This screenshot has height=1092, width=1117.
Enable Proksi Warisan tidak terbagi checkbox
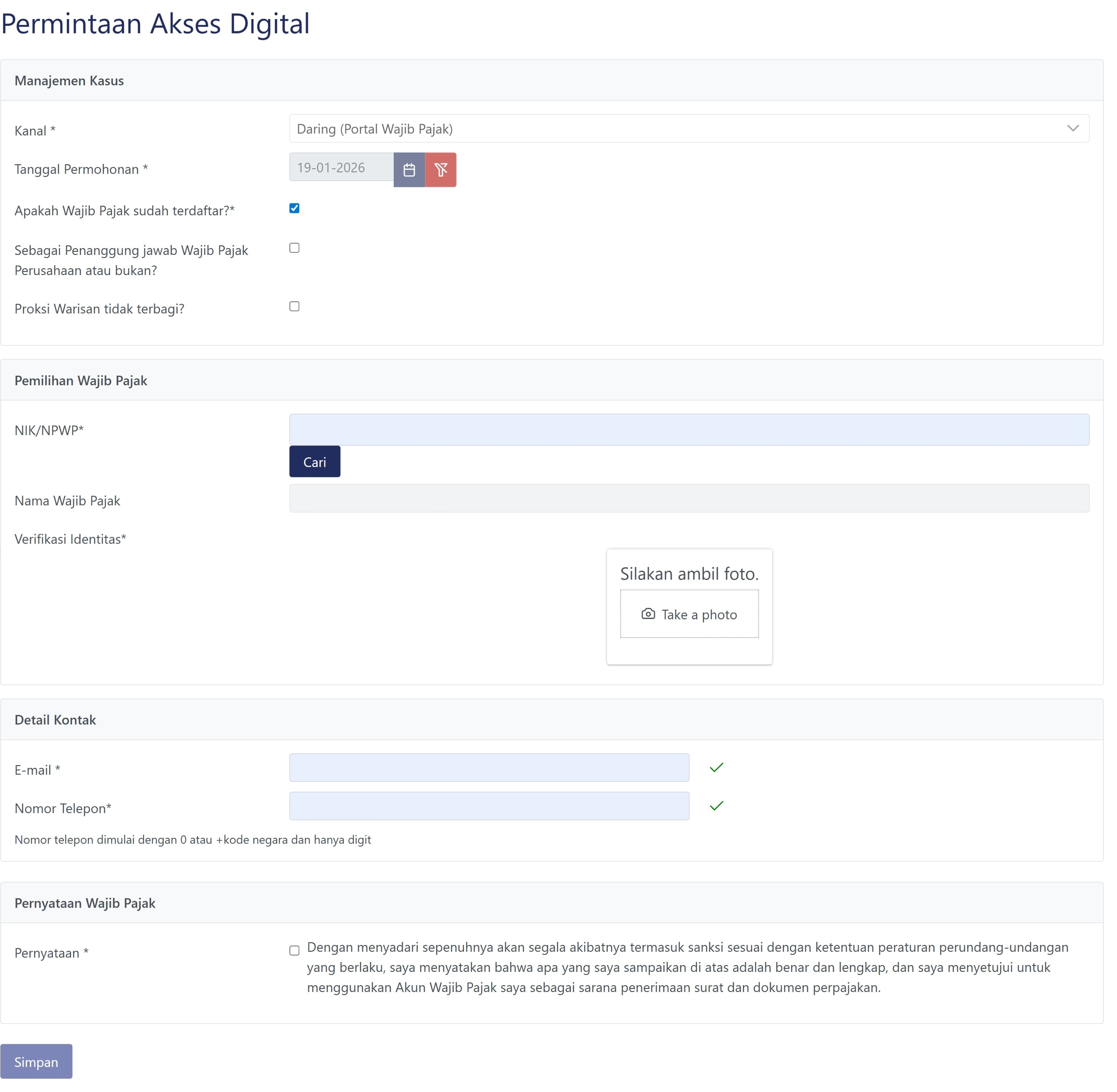coord(294,306)
